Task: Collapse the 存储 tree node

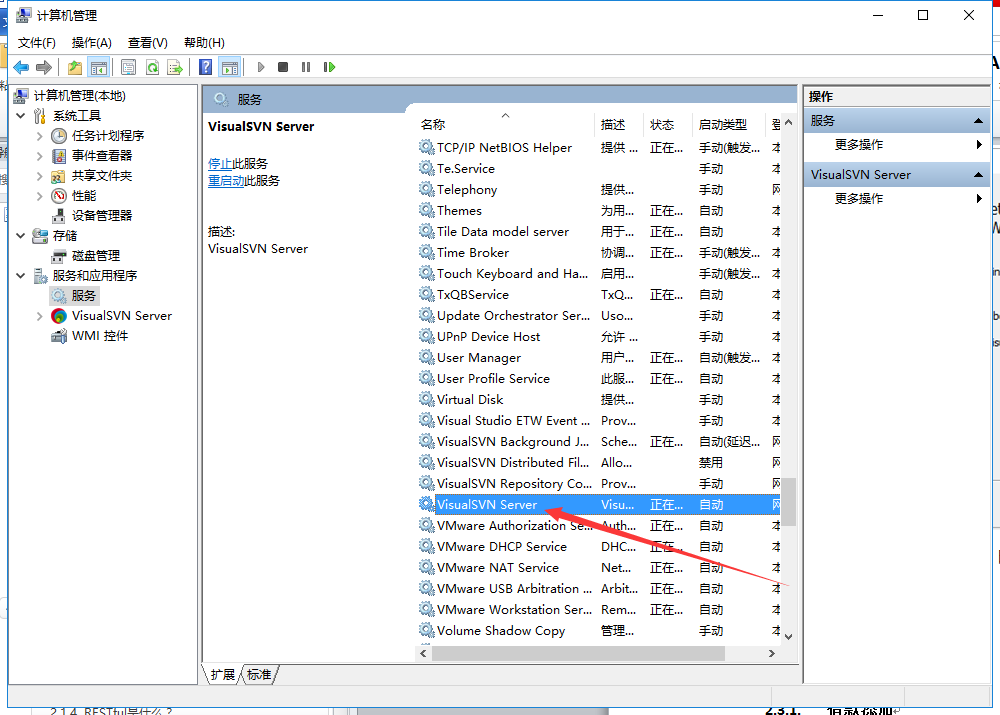Action: point(20,235)
